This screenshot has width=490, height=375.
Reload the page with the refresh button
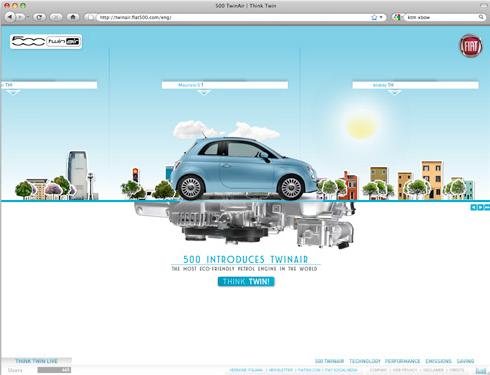[39, 17]
